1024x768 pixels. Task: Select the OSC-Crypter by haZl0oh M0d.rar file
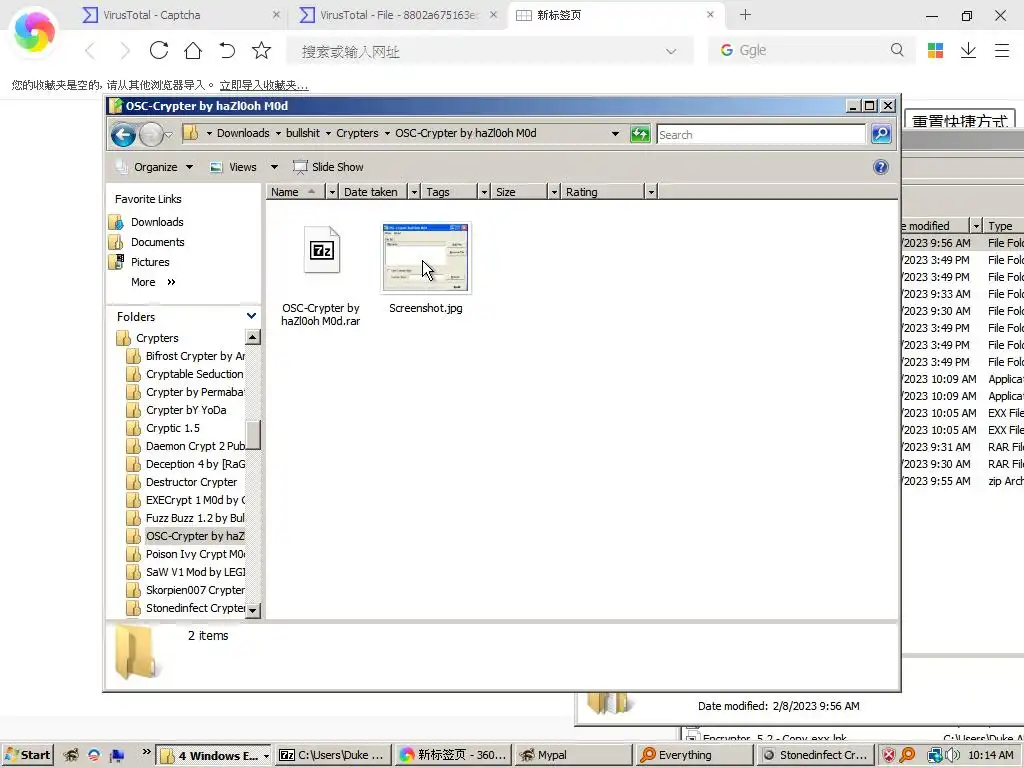point(321,276)
